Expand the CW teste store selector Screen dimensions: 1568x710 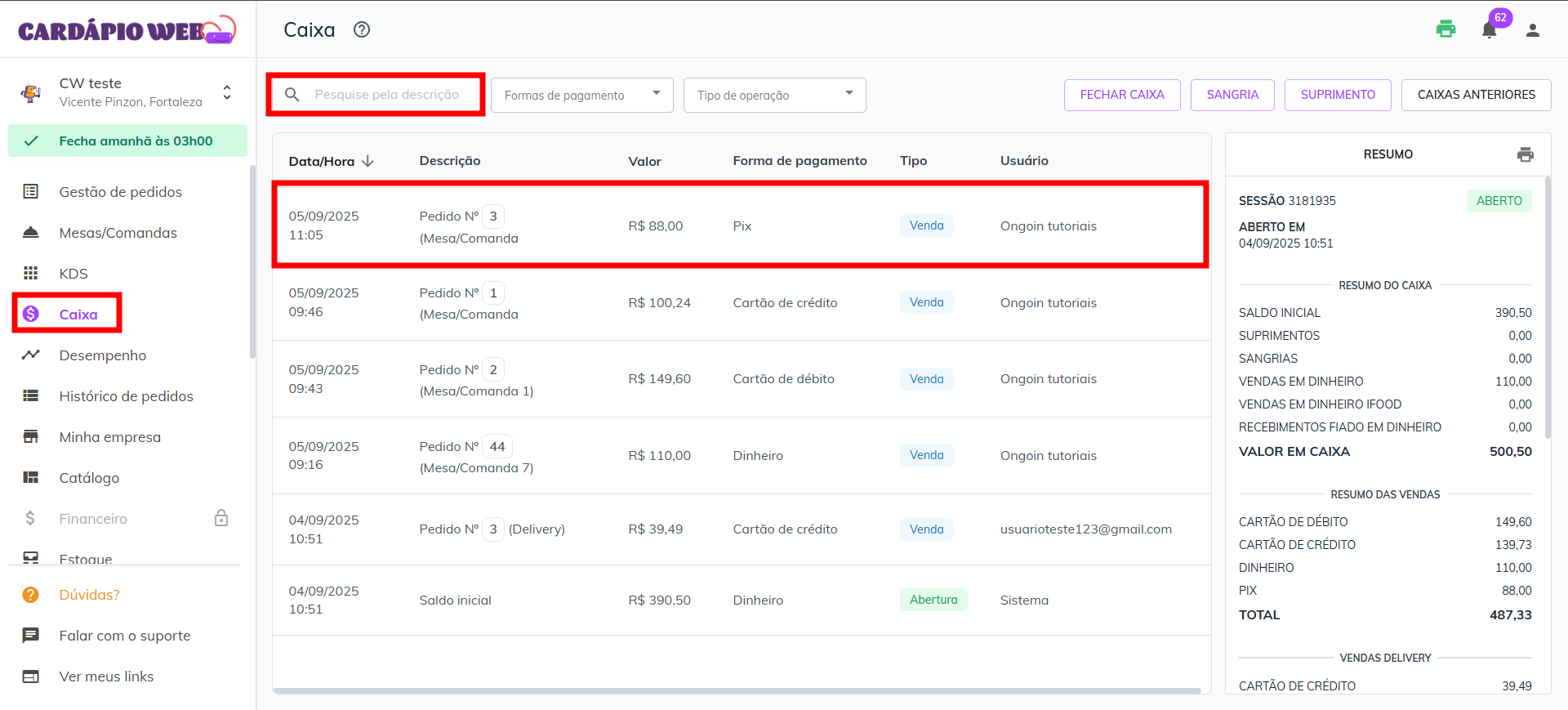pos(227,92)
